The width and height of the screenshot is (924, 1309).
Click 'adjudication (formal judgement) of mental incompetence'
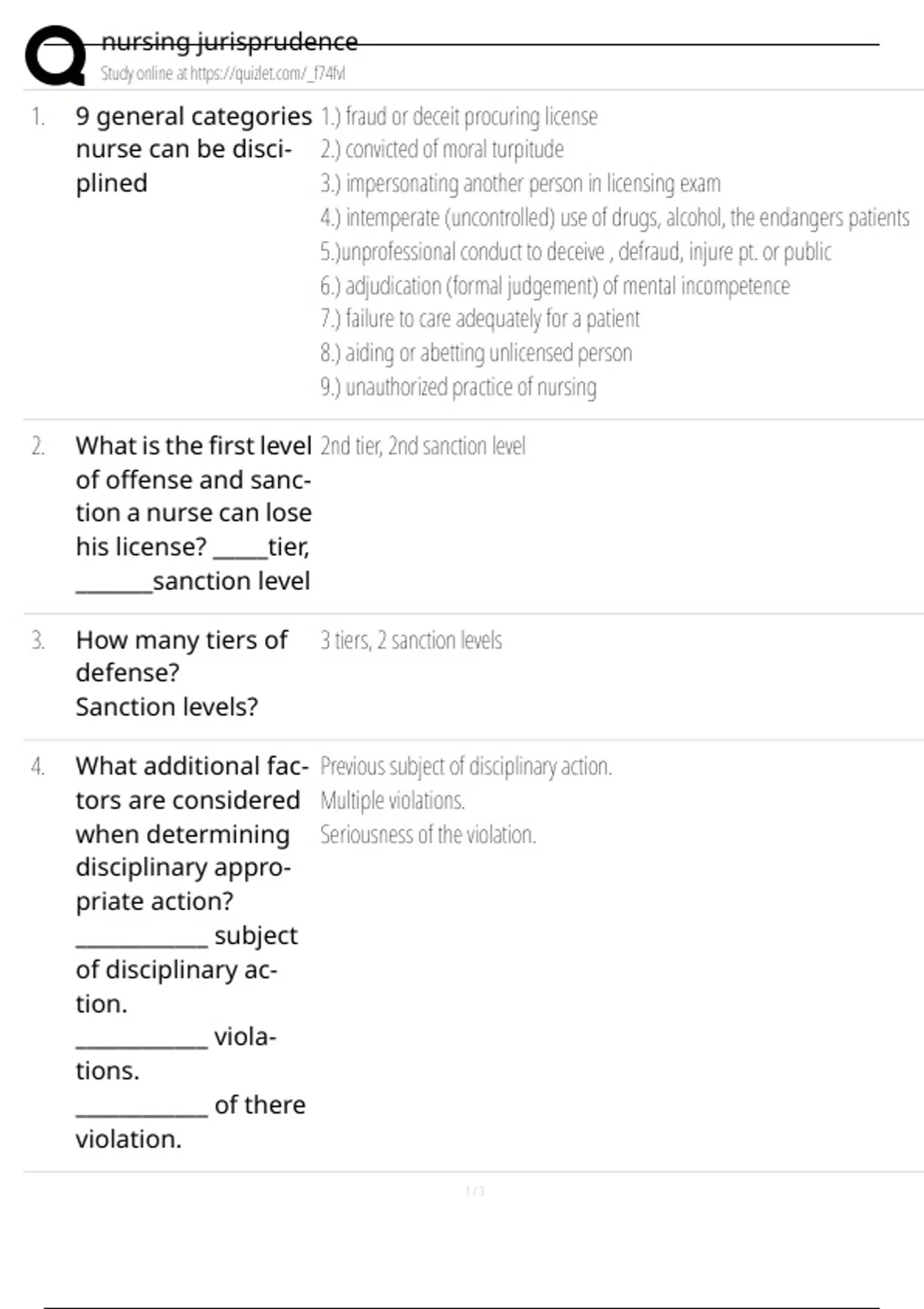pyautogui.click(x=554, y=286)
